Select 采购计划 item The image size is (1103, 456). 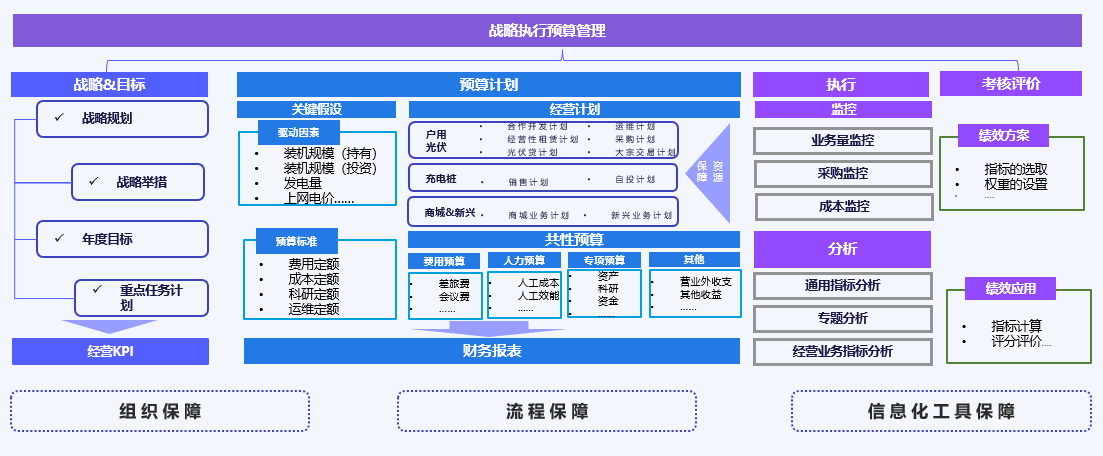(635, 139)
